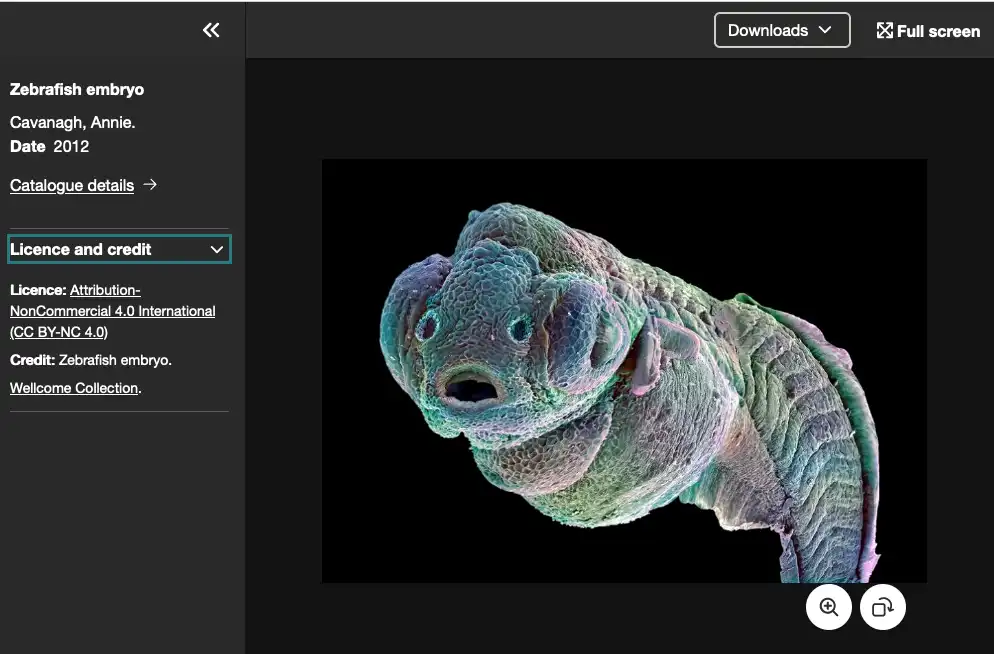994x654 pixels.
Task: Click the bold Licence: label
Action: [38, 290]
